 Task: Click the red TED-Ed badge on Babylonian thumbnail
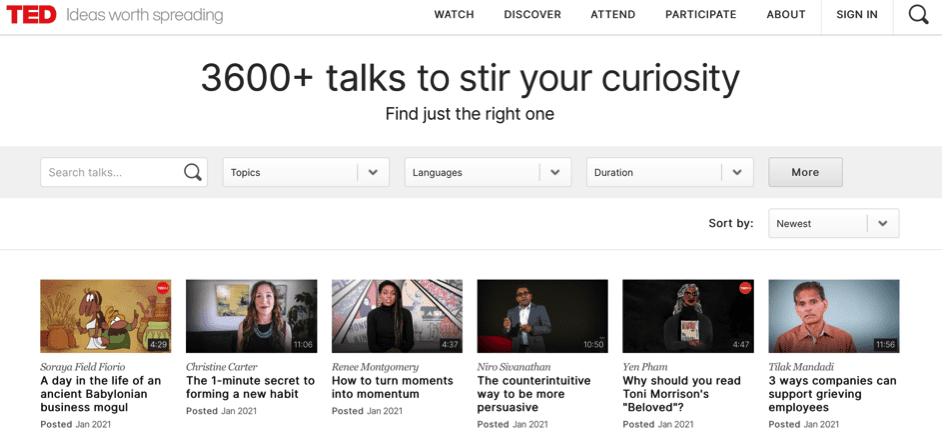tap(162, 288)
